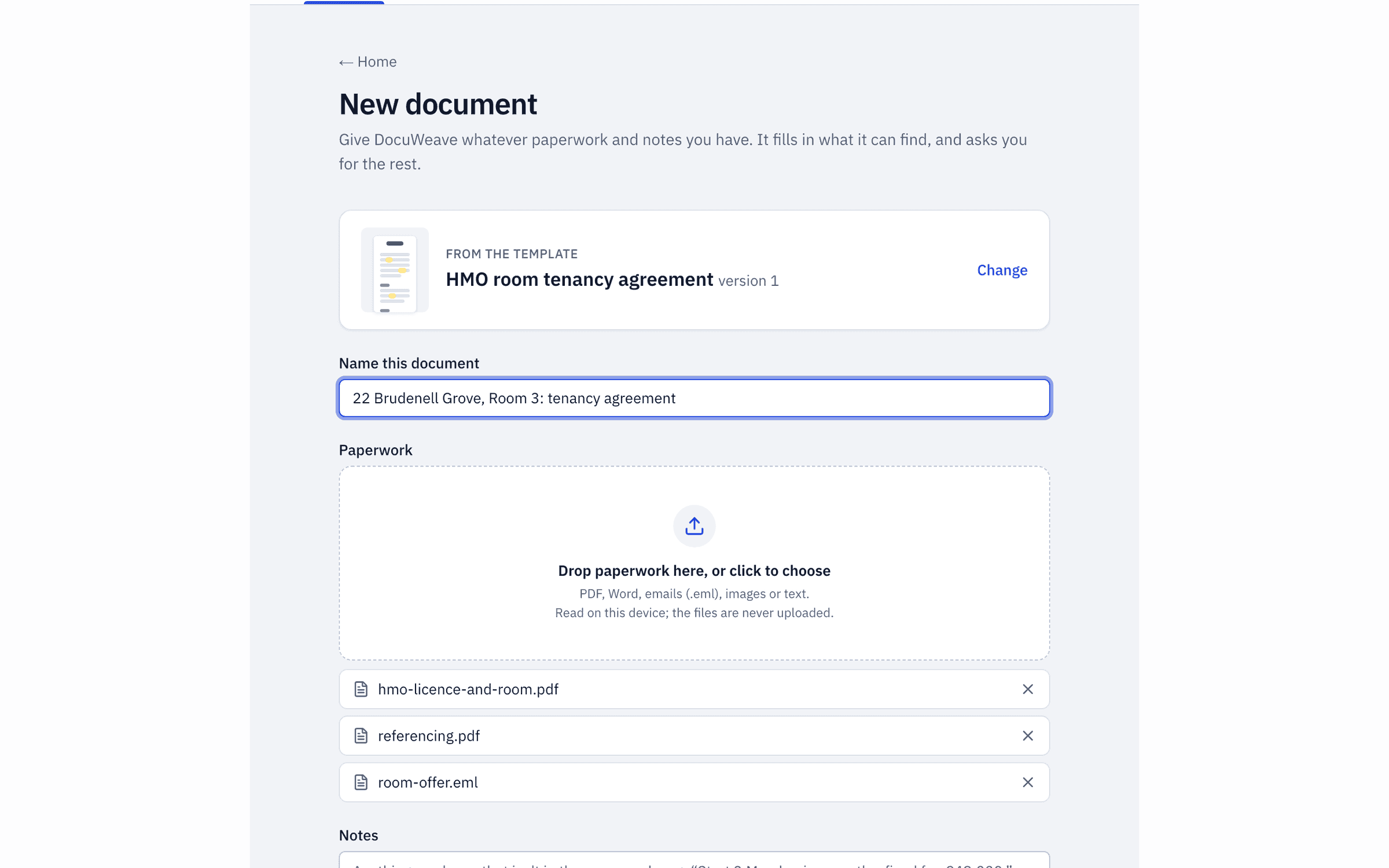1389x868 pixels.
Task: Click Change to pick another template
Action: pos(1002,270)
